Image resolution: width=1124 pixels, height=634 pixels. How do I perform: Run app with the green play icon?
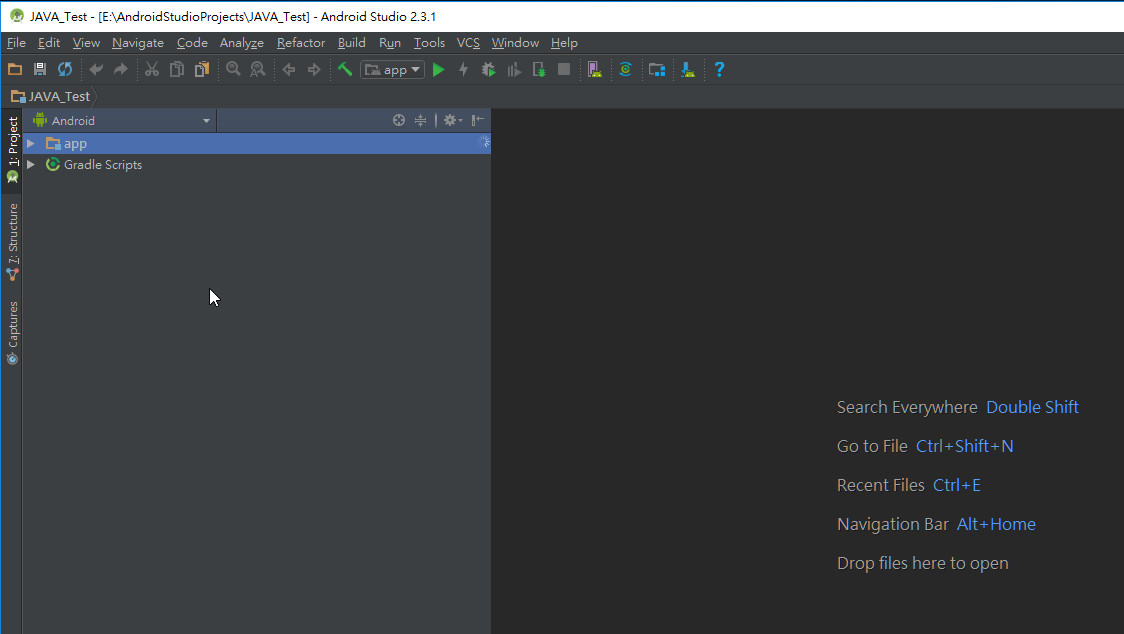point(439,70)
